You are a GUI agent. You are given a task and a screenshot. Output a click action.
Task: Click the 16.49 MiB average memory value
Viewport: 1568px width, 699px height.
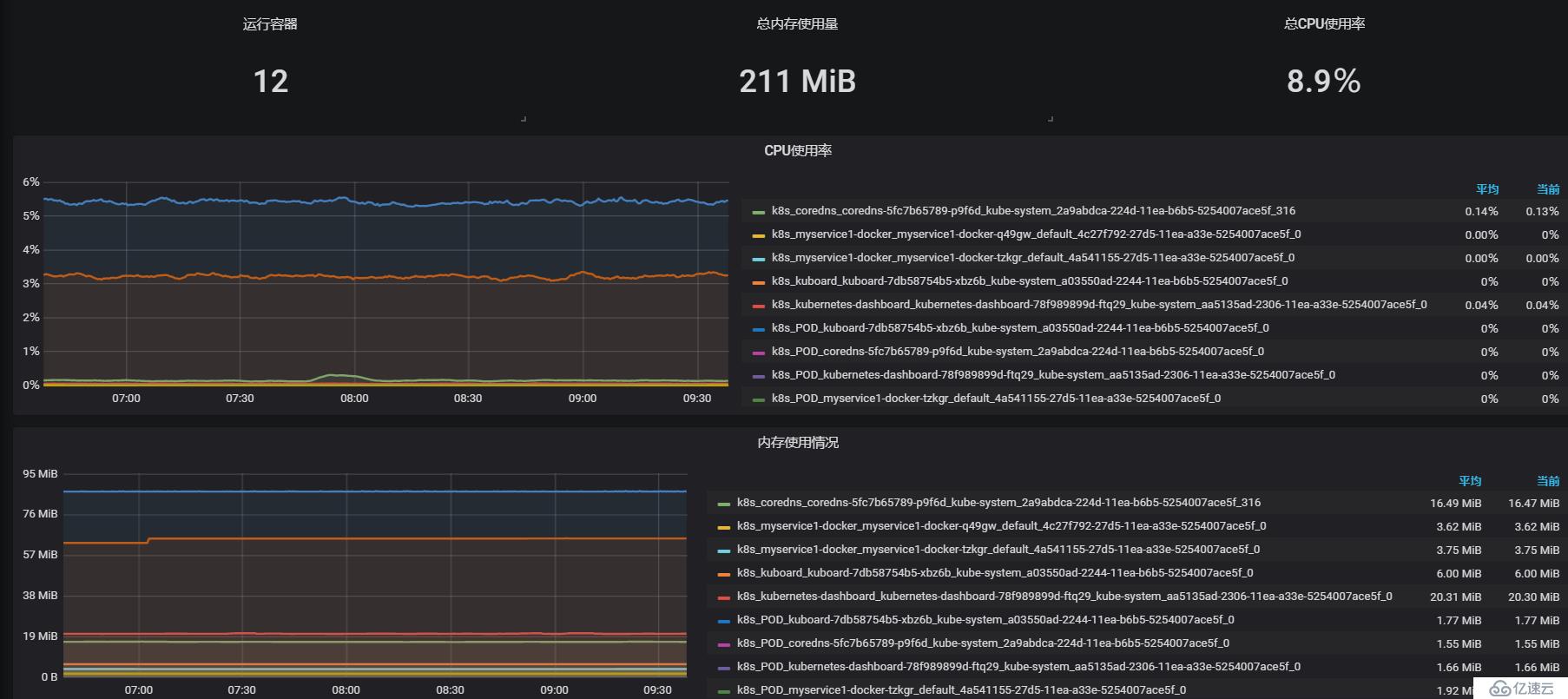click(x=1456, y=504)
